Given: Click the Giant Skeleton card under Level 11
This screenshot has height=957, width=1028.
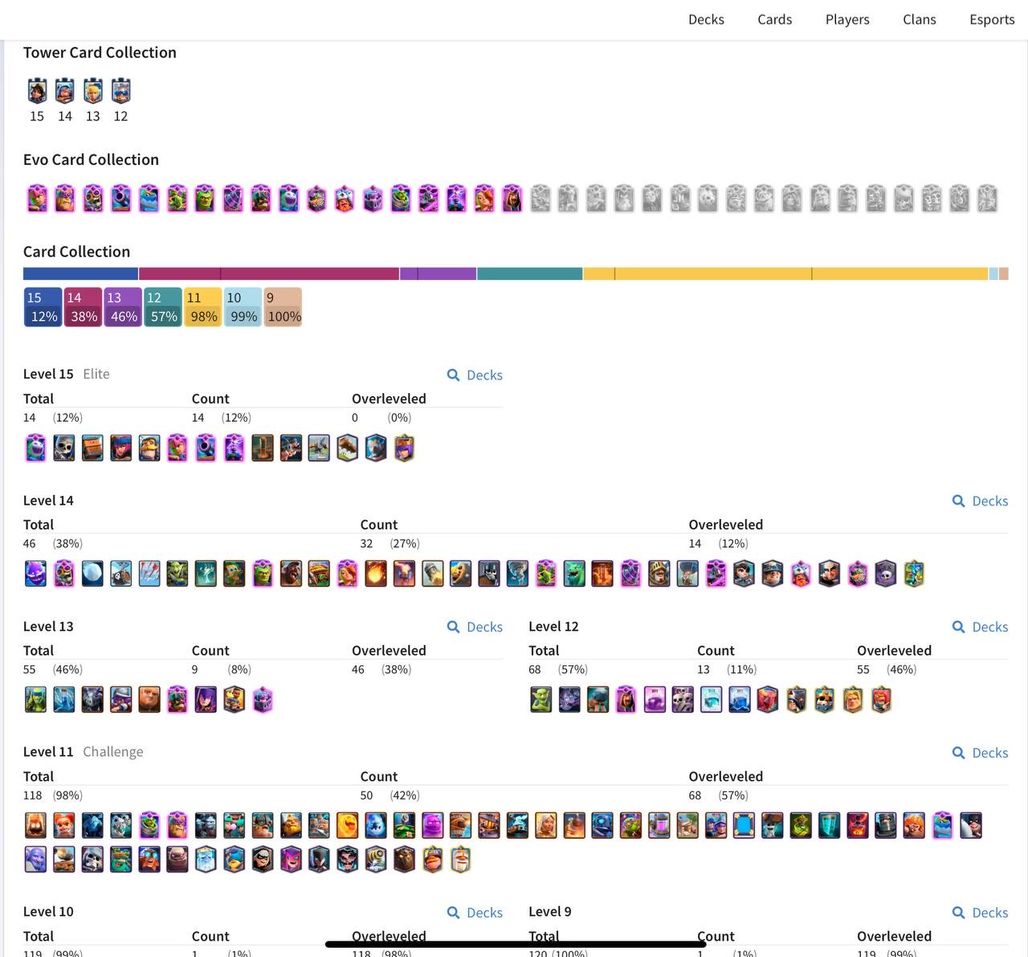Looking at the screenshot, I should point(92,860).
